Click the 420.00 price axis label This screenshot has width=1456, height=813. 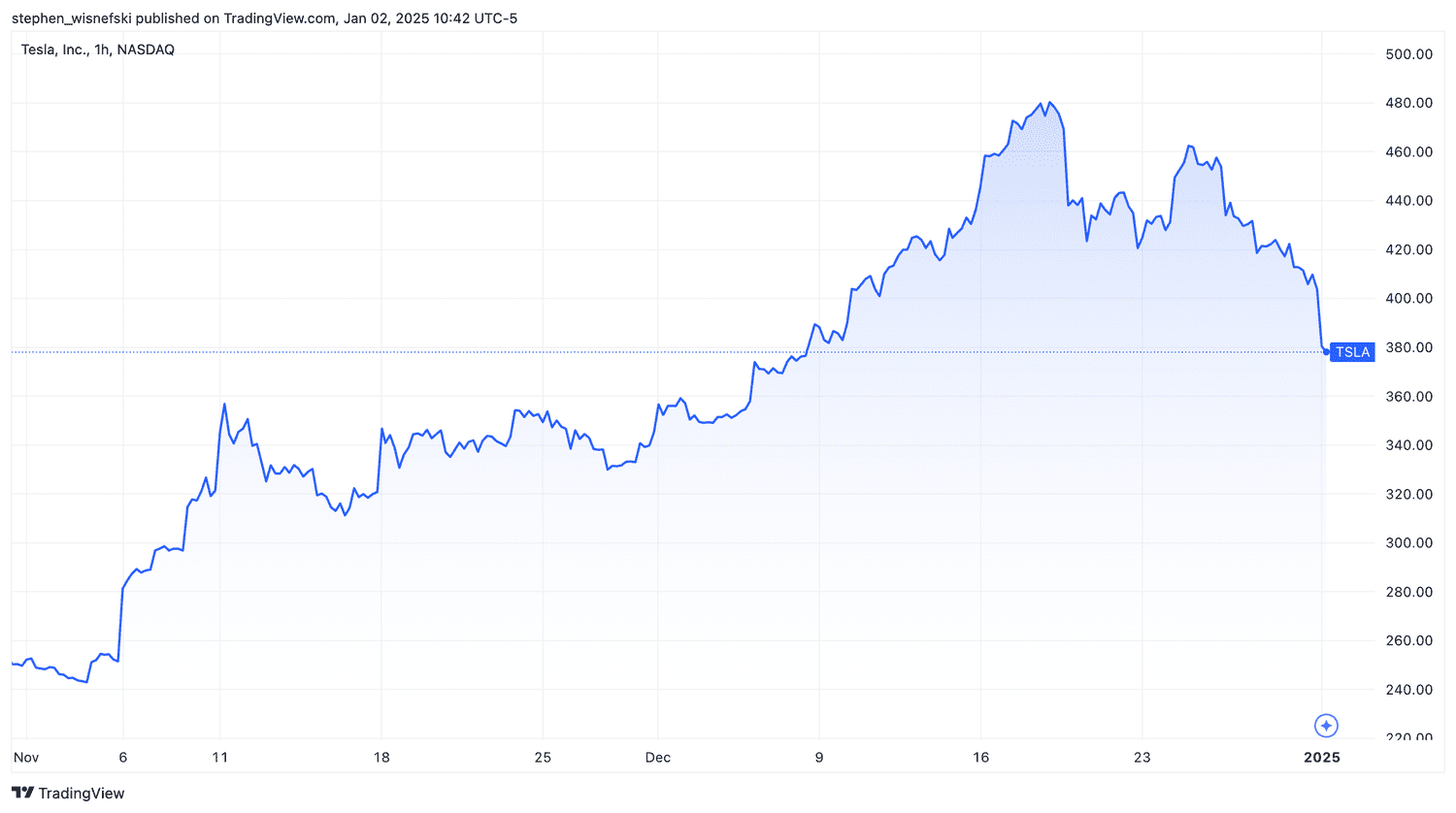click(1408, 249)
